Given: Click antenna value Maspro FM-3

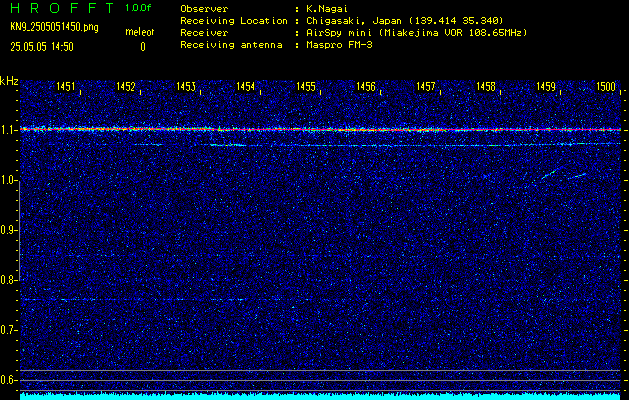Looking at the screenshot, I should (339, 45).
